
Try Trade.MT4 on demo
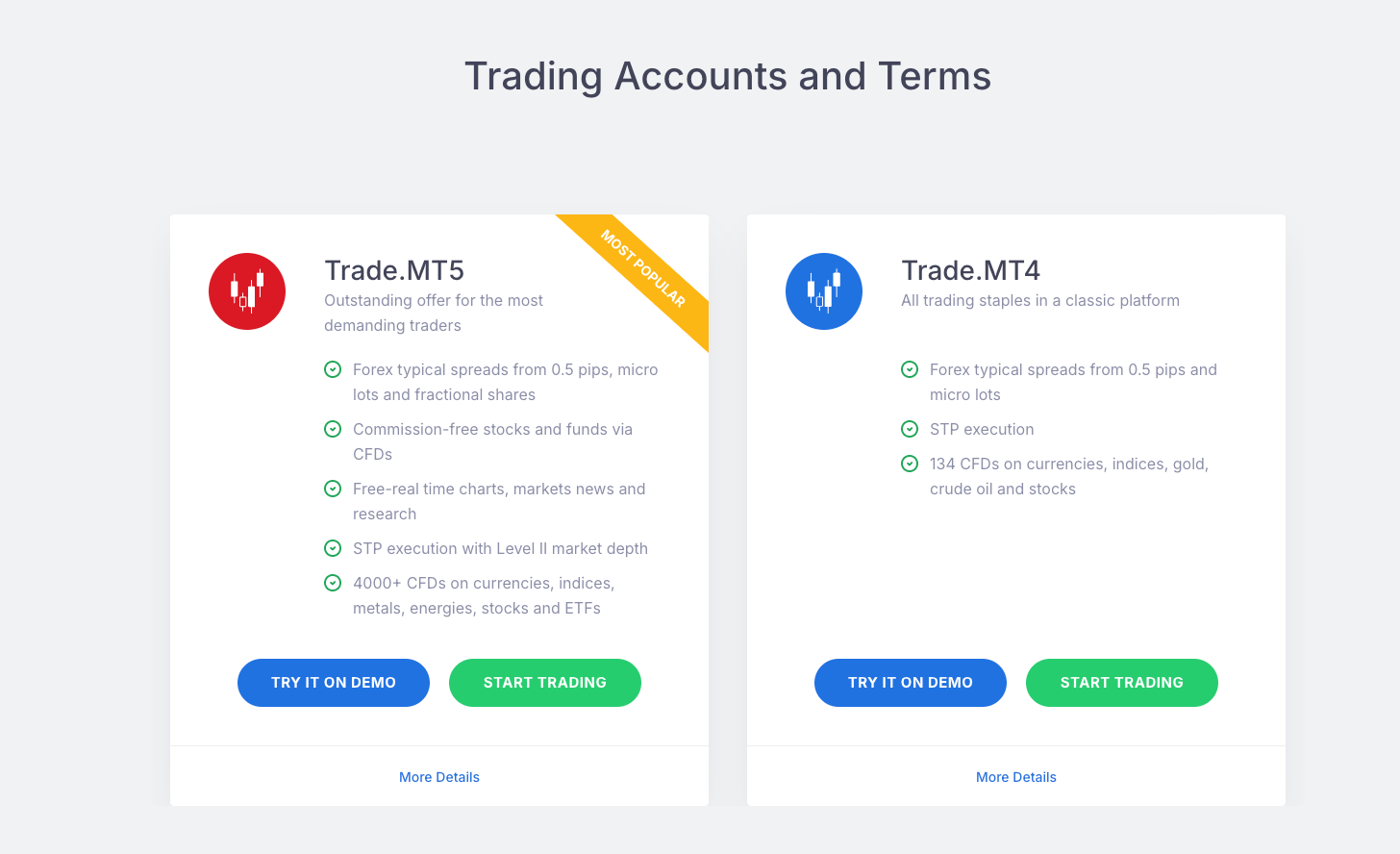coord(911,683)
